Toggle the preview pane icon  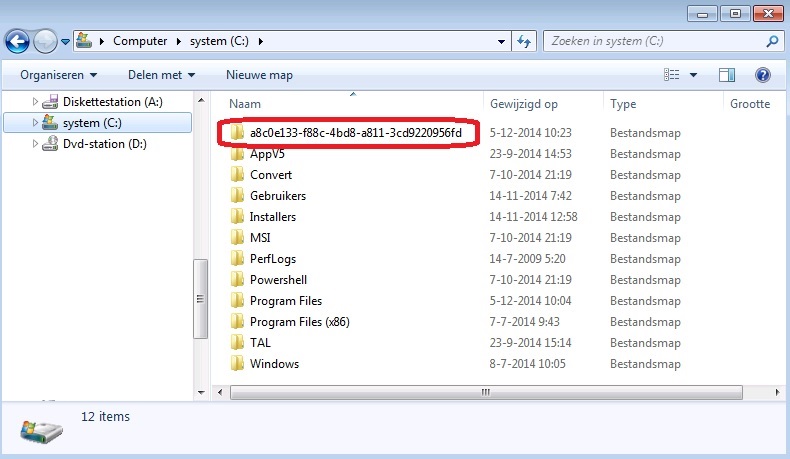click(727, 75)
